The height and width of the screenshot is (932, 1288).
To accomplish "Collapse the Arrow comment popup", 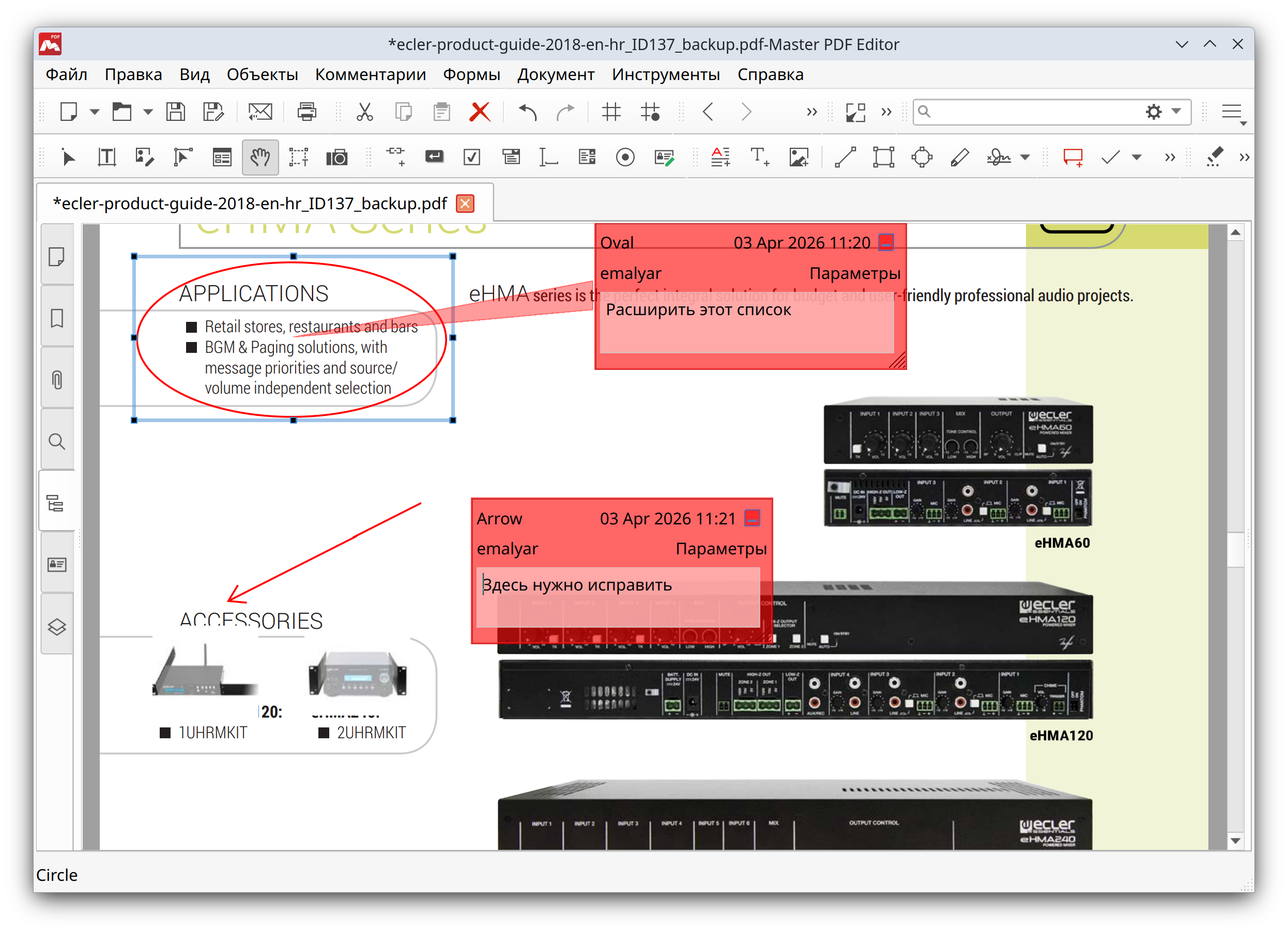I will tap(752, 518).
